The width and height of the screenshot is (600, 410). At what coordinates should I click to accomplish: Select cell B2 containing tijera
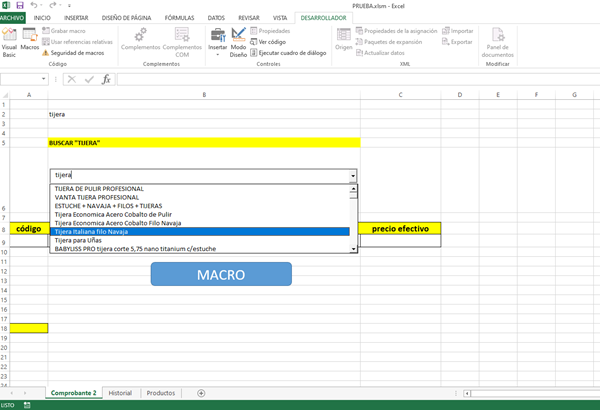(204, 114)
